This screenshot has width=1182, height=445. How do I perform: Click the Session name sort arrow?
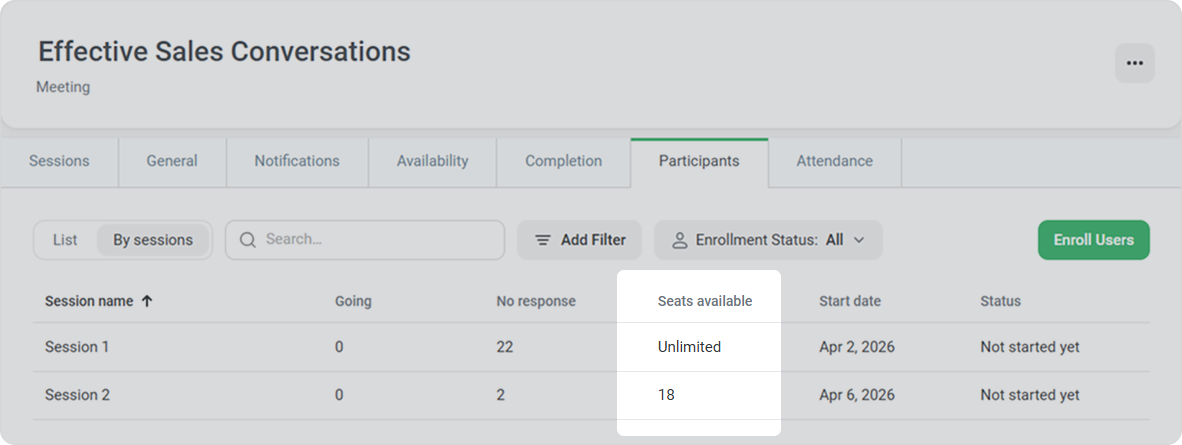point(147,301)
